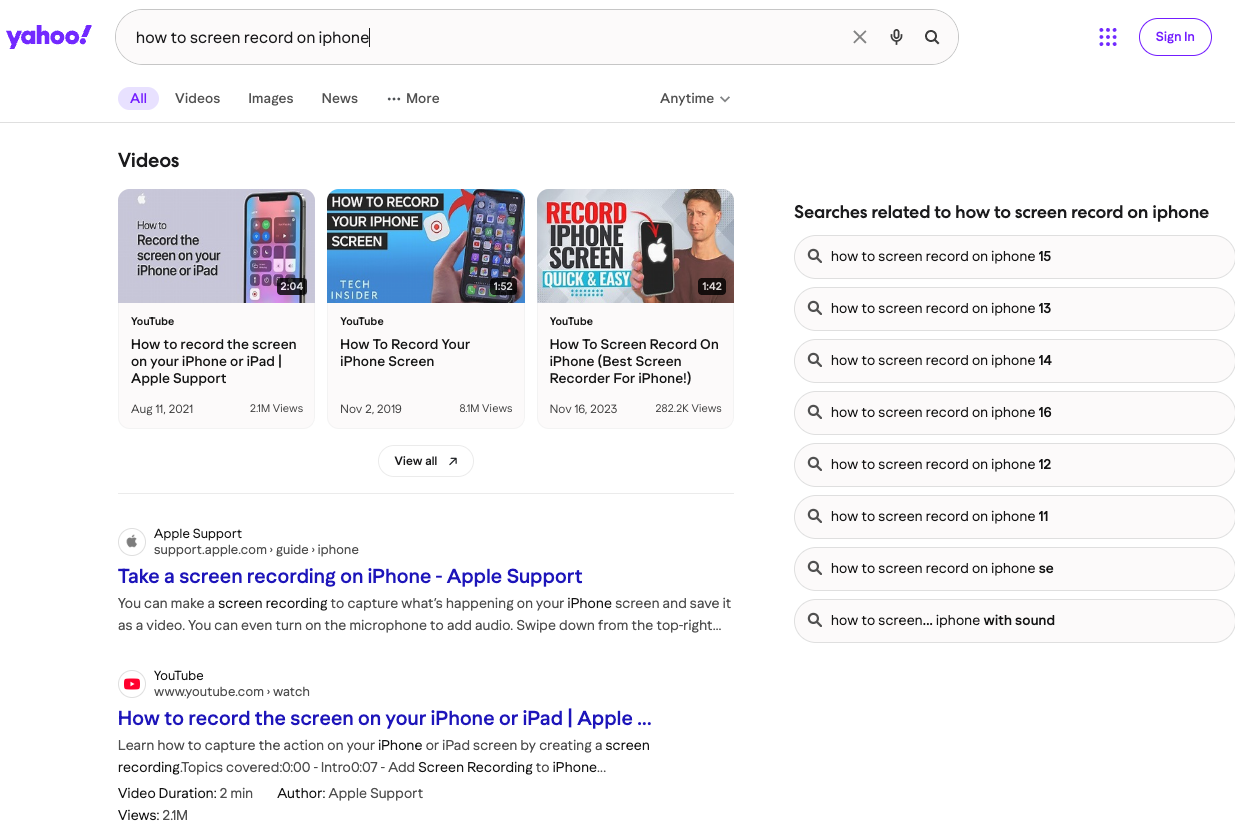Viewport: 1235px width, 827px height.
Task: Click the magnifier search icon in search bar
Action: point(932,37)
